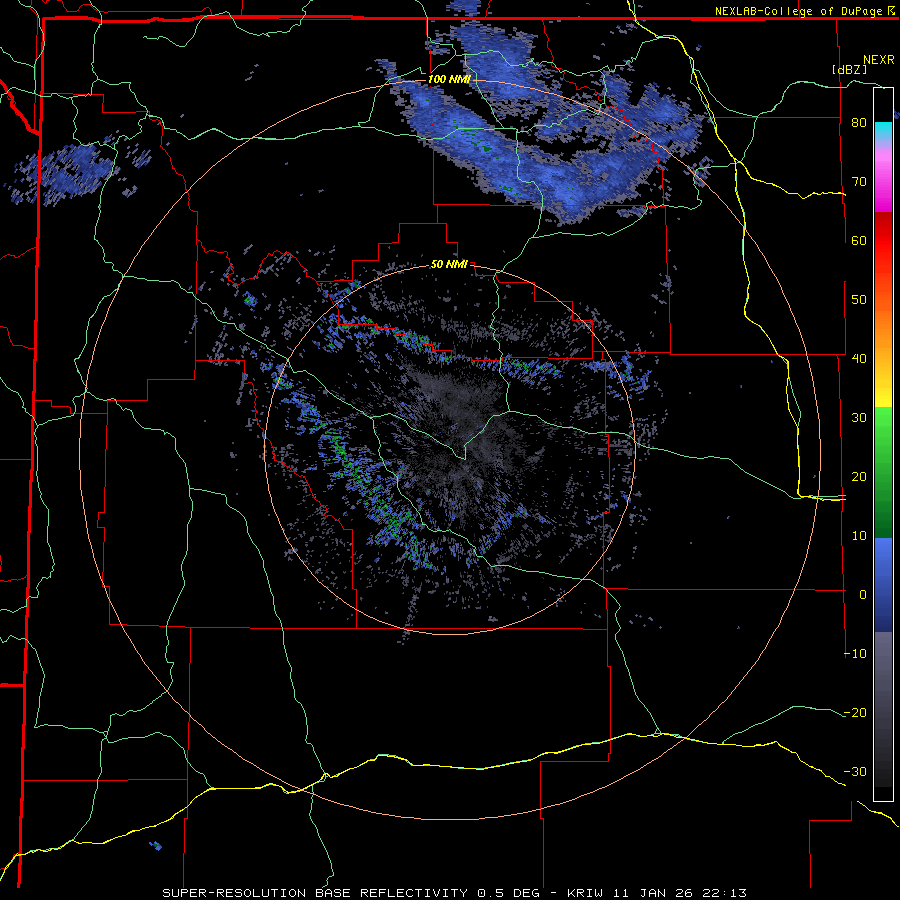Click the 0 dBZ tick label

click(x=863, y=595)
